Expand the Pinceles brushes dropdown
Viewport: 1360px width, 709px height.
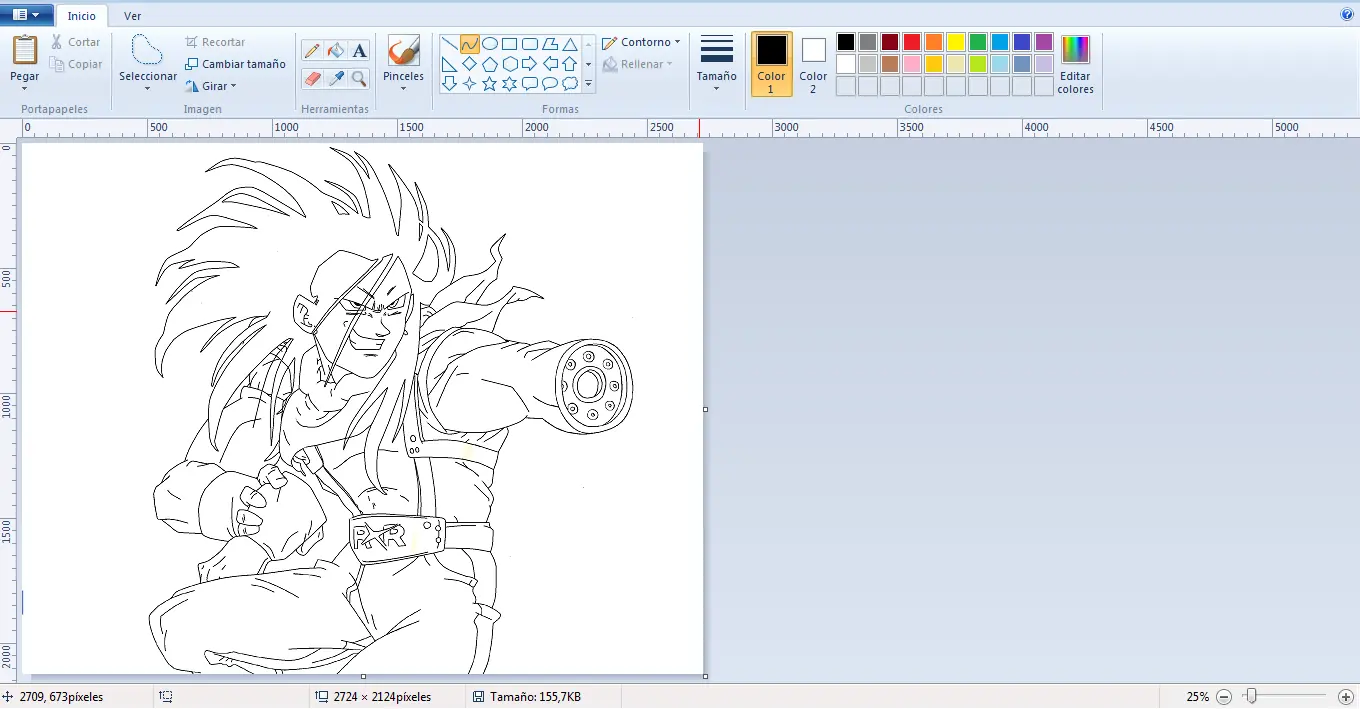point(404,89)
